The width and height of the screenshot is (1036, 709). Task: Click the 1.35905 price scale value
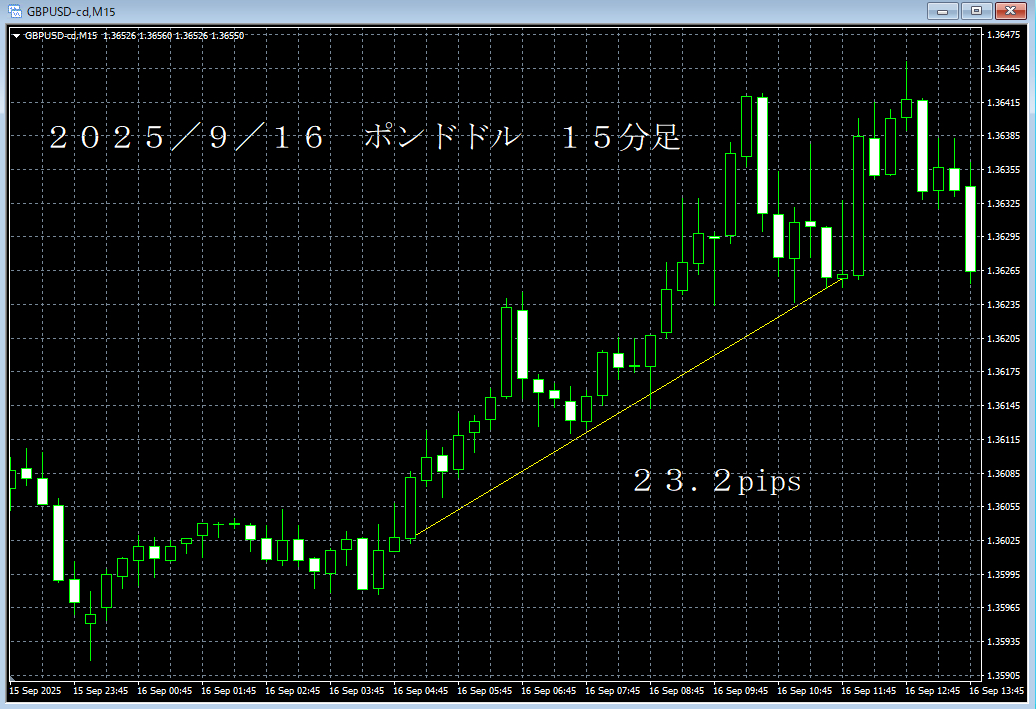click(1003, 676)
